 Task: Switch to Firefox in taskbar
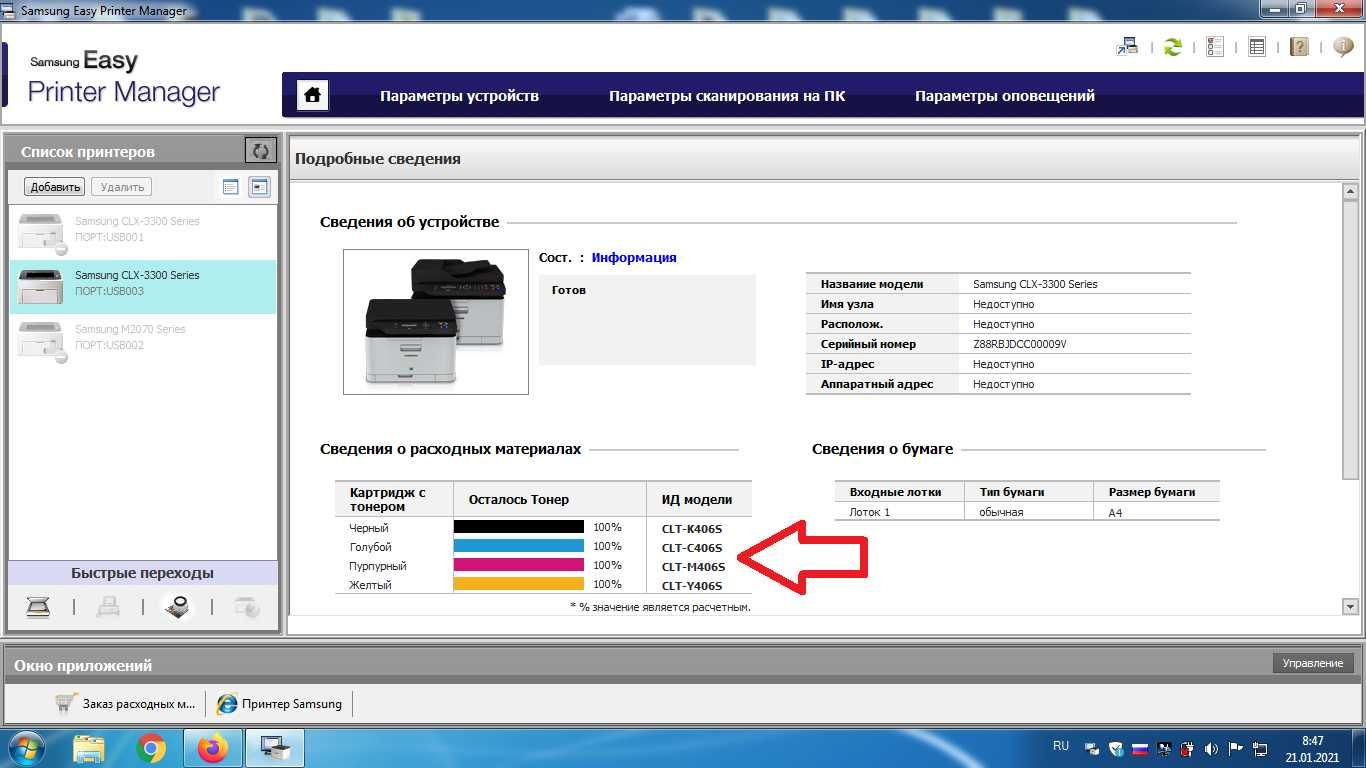pos(212,748)
